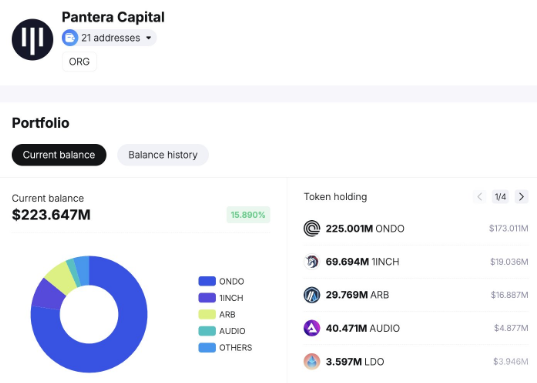This screenshot has width=537, height=383.
Task: Click the ORG tag button
Action: [79, 62]
